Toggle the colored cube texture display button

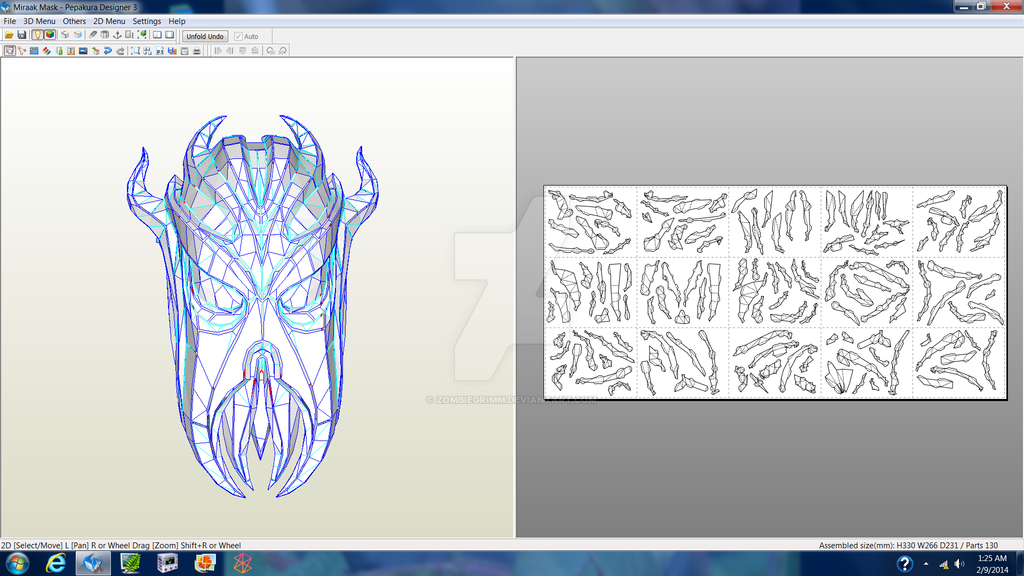(50, 35)
